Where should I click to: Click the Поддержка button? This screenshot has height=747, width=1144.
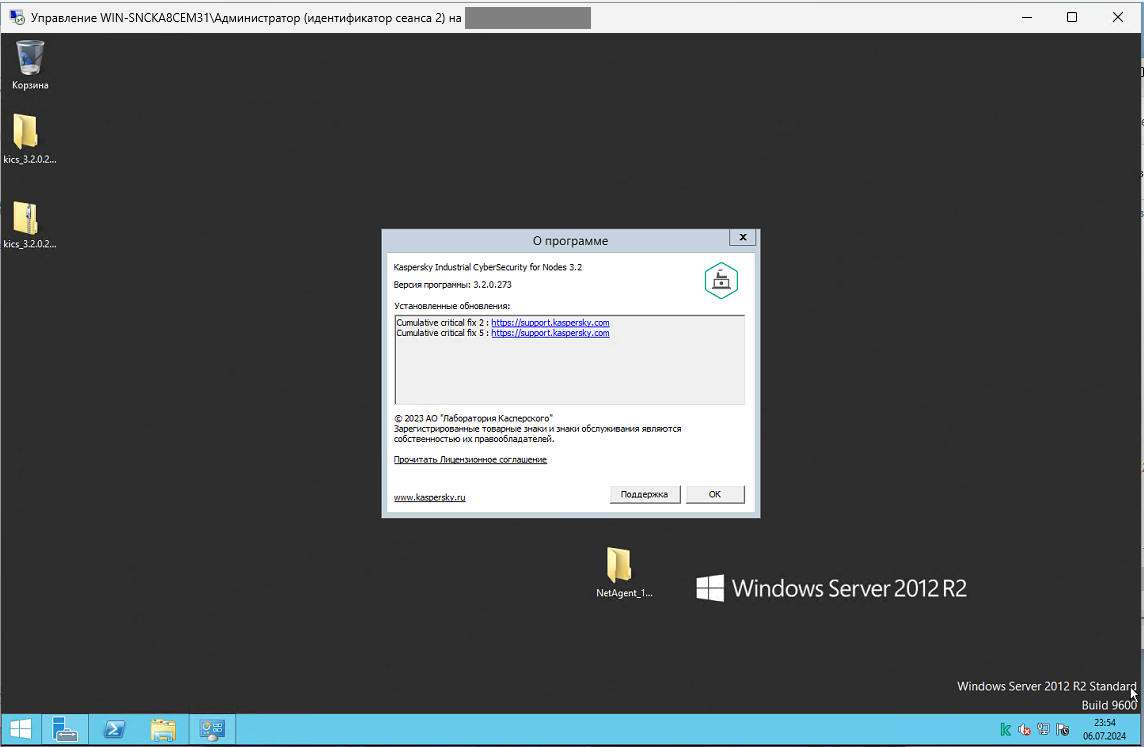(644, 495)
